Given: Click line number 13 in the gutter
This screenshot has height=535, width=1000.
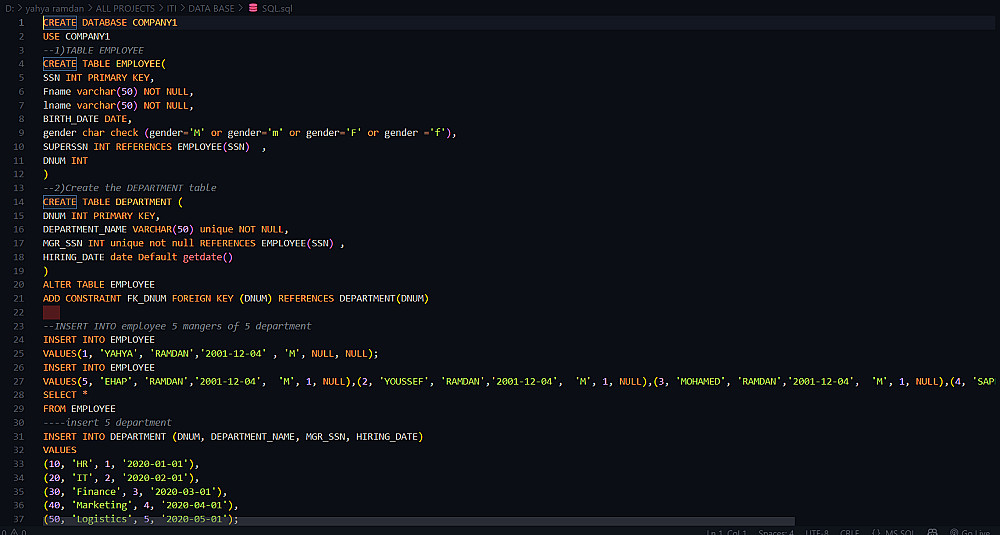Looking at the screenshot, I should click(x=18, y=187).
